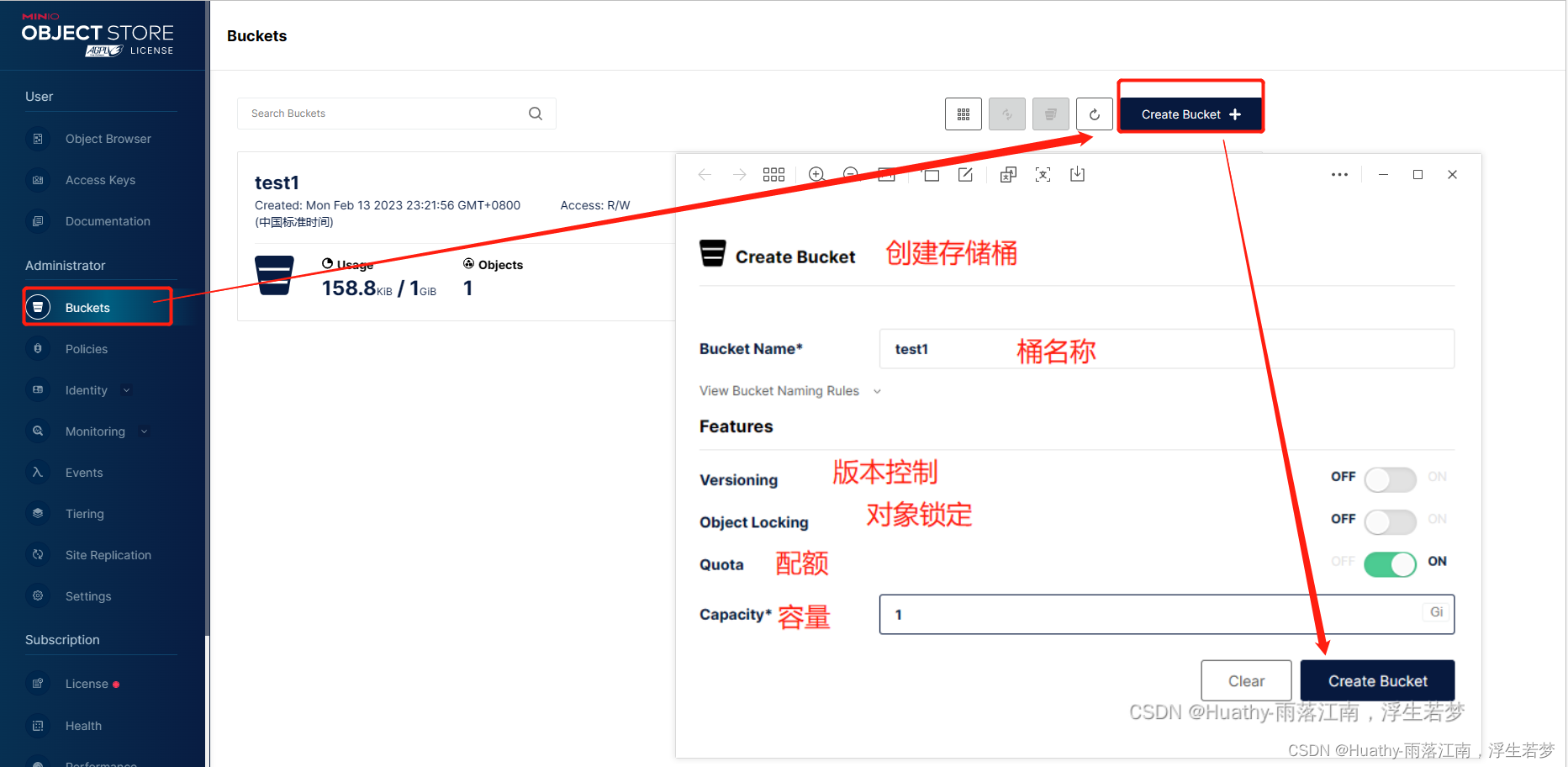This screenshot has height=767, width=1568.
Task: Open the Events sidebar item
Action: pos(84,473)
